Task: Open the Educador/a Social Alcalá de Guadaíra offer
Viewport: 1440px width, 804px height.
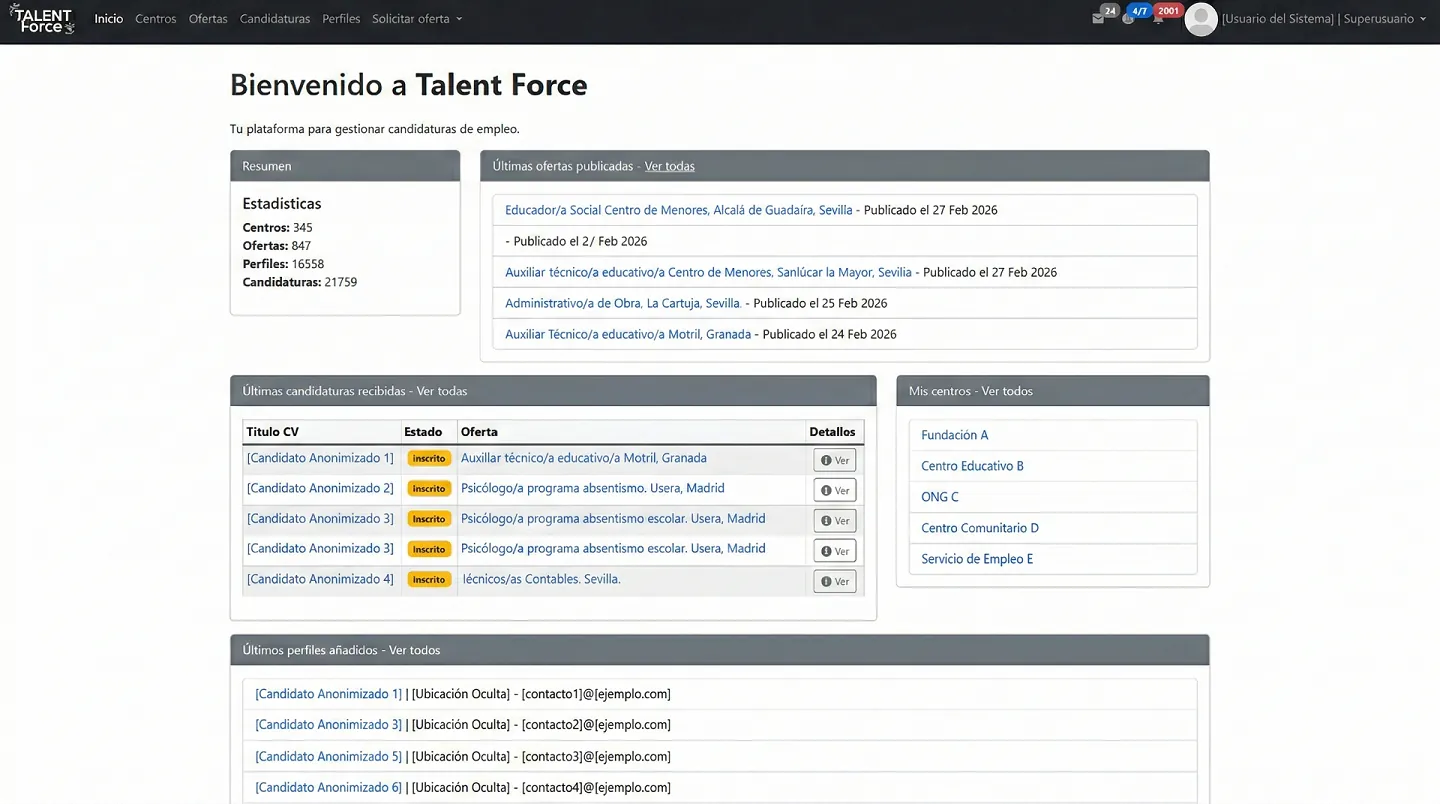Action: (x=679, y=210)
